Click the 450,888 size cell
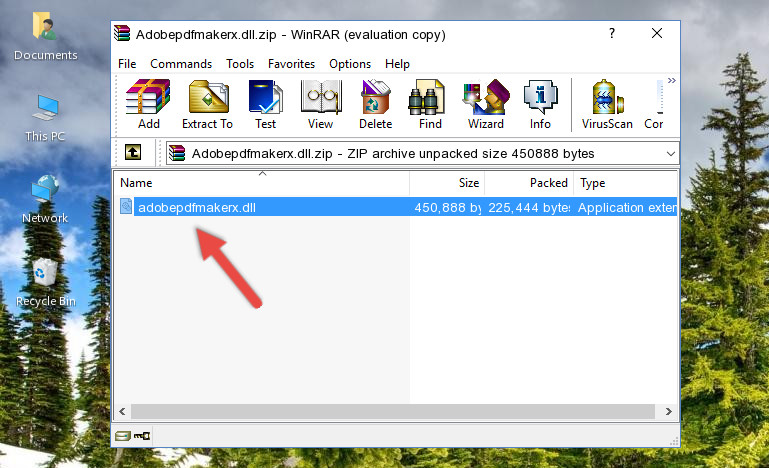 click(447, 208)
